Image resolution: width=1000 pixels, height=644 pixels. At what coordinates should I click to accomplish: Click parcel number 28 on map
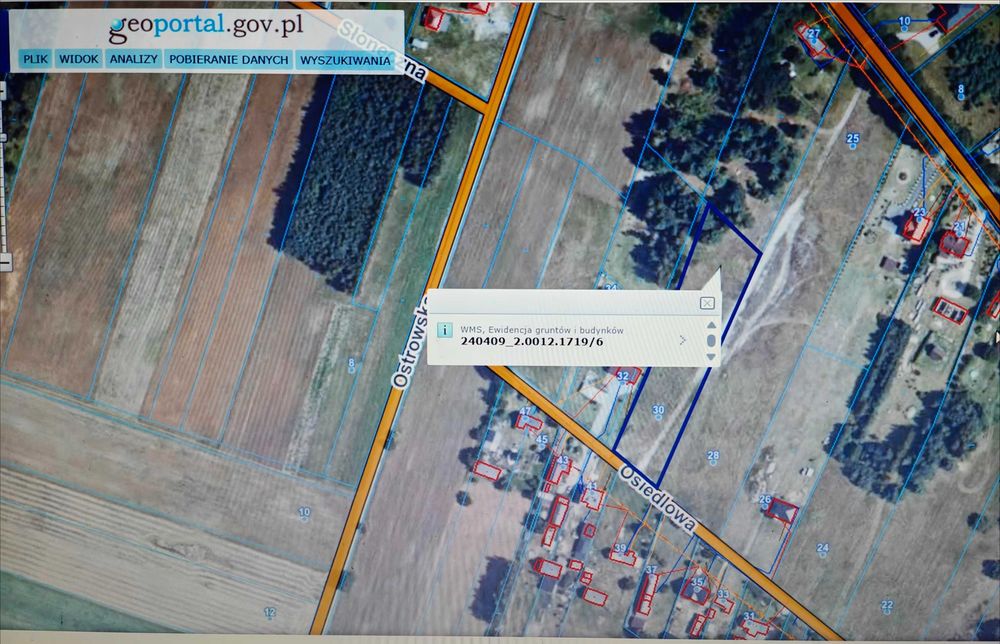pos(713,455)
